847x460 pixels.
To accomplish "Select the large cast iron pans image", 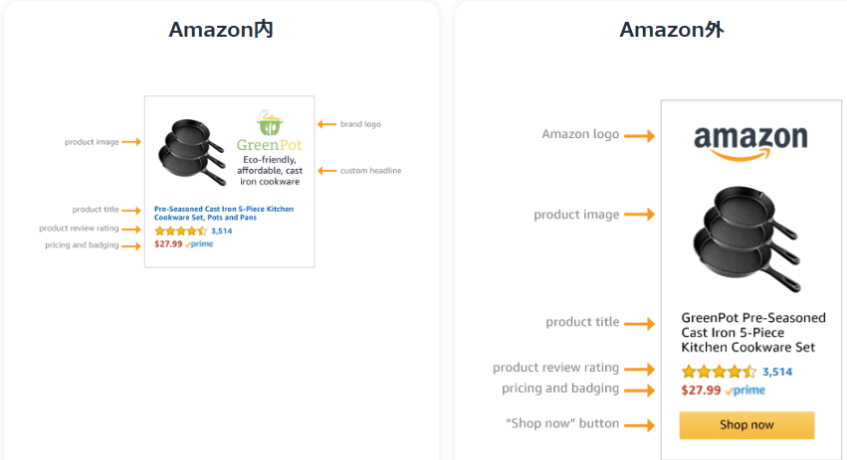I will pyautogui.click(x=747, y=239).
